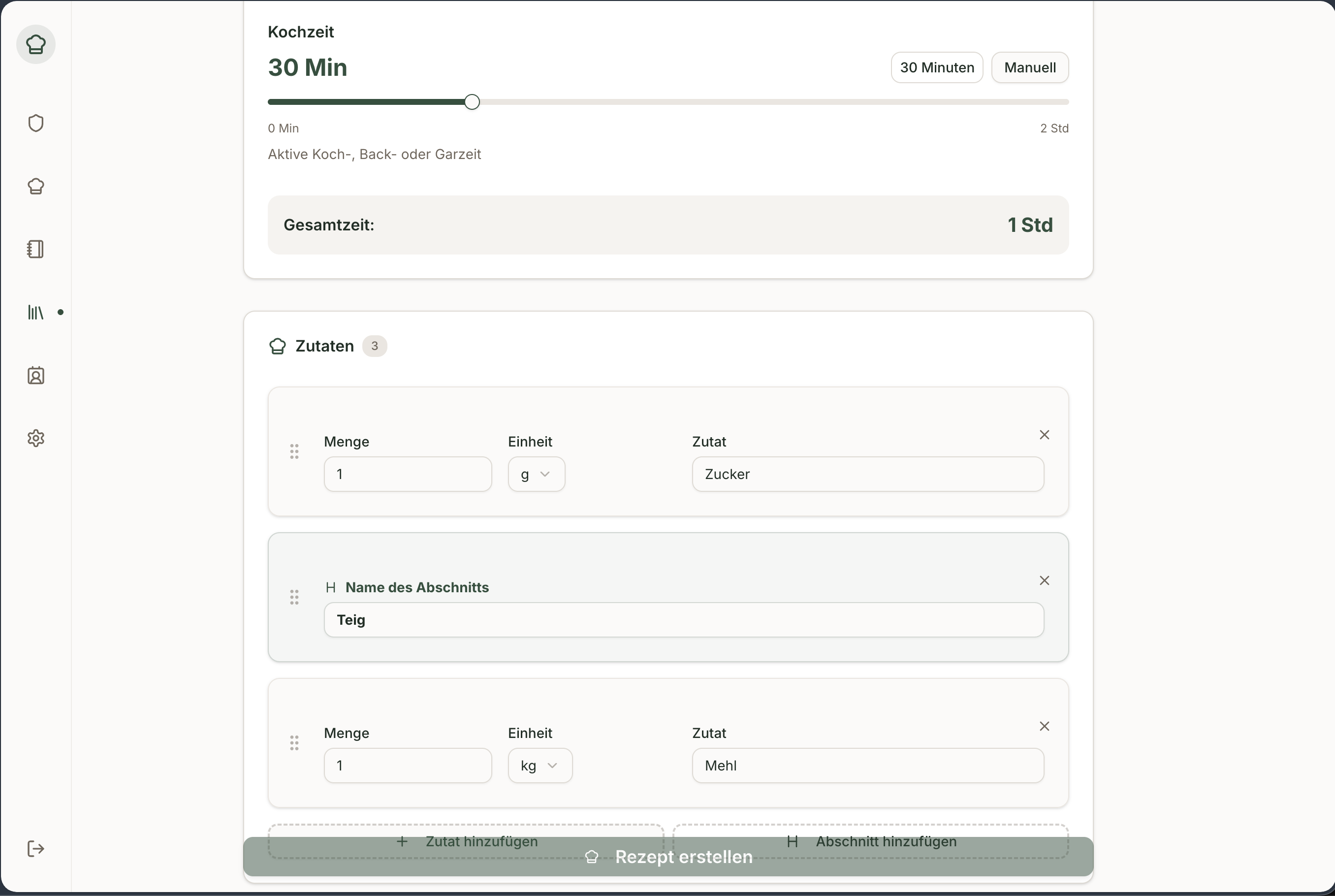Click the Teig section name field
Screen dimensions: 1335x896
tap(683, 620)
